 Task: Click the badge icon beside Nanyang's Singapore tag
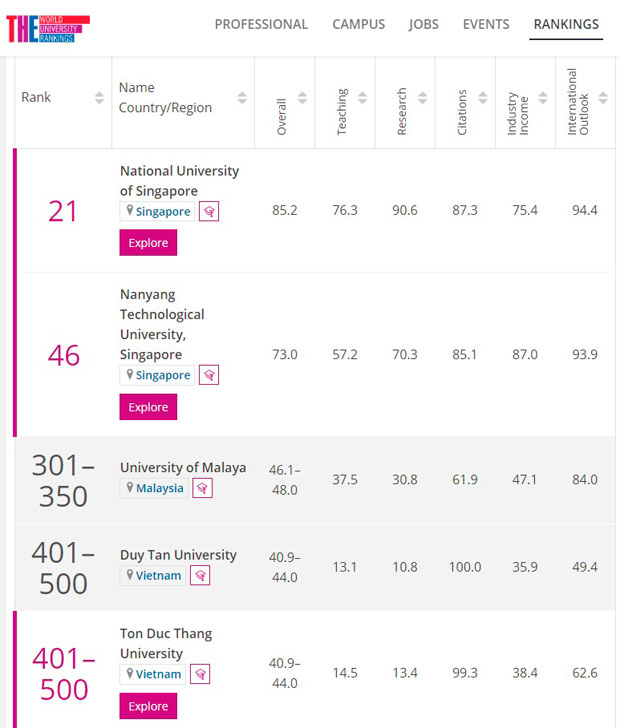pyautogui.click(x=209, y=375)
